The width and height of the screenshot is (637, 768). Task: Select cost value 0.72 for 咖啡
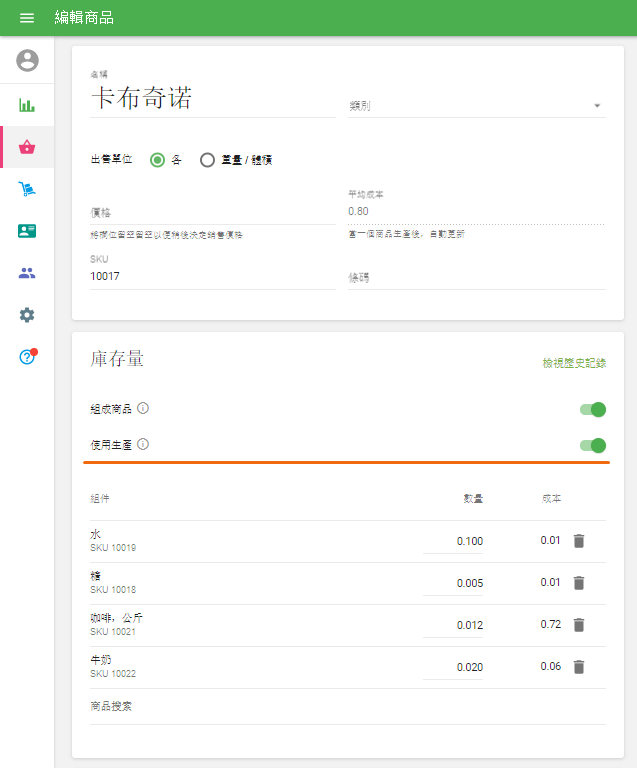551,624
